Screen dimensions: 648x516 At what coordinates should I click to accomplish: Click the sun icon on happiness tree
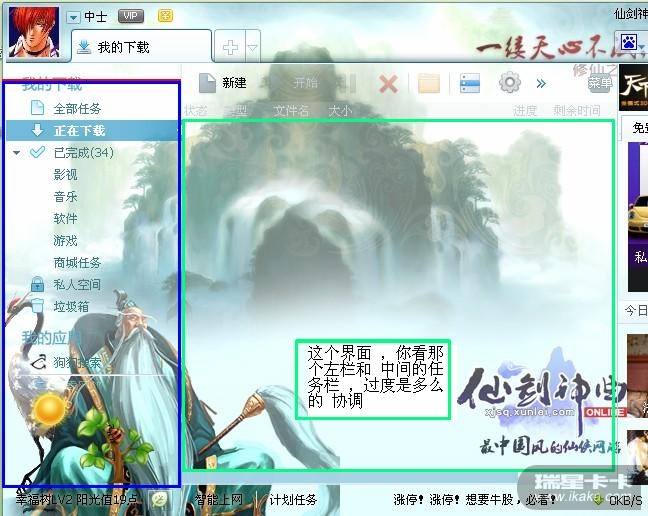(x=50, y=409)
